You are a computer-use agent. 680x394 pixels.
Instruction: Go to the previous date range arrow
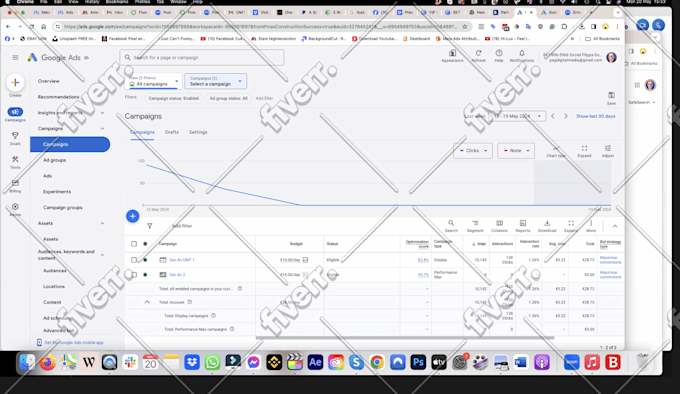pyautogui.click(x=552, y=116)
